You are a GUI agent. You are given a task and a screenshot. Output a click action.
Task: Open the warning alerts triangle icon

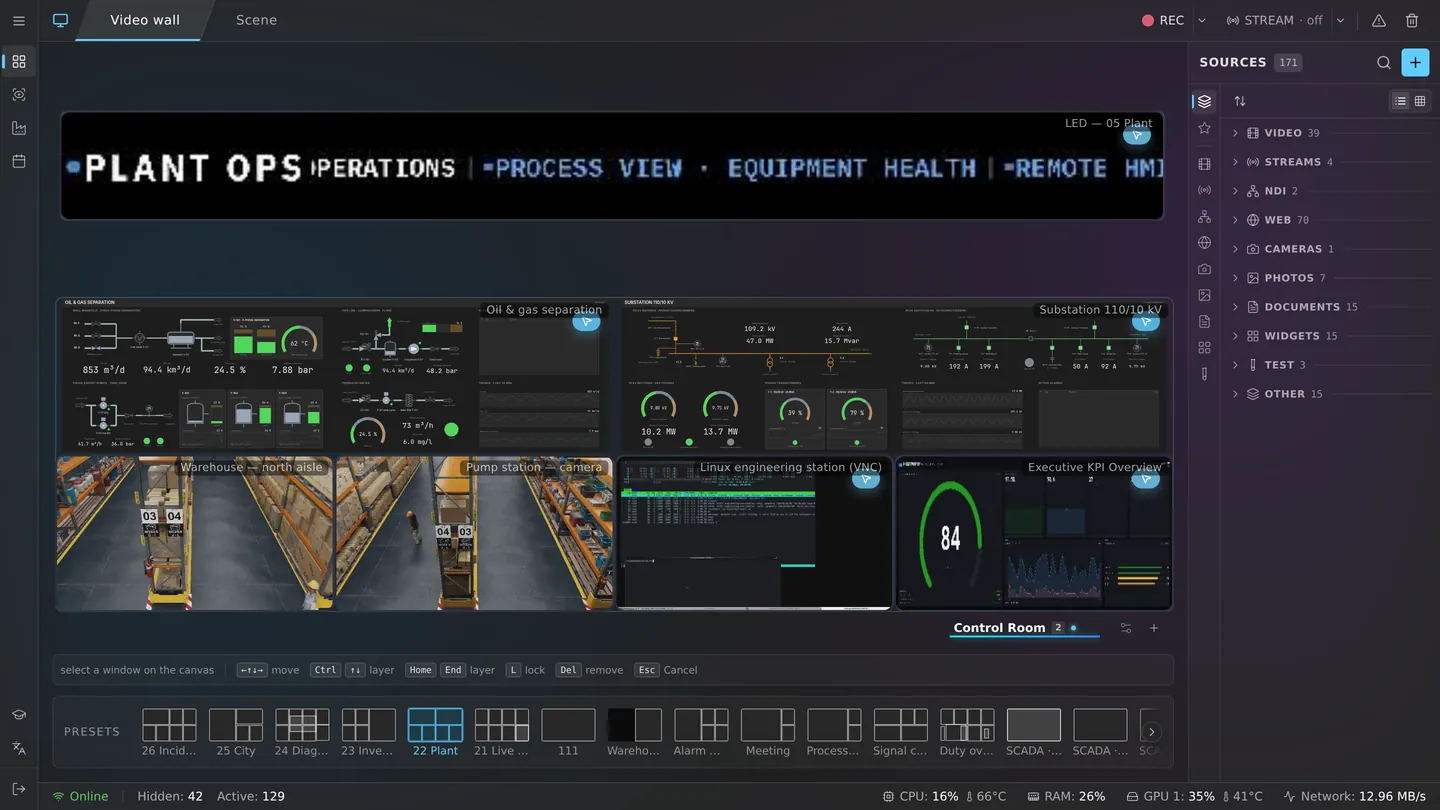point(1379,20)
